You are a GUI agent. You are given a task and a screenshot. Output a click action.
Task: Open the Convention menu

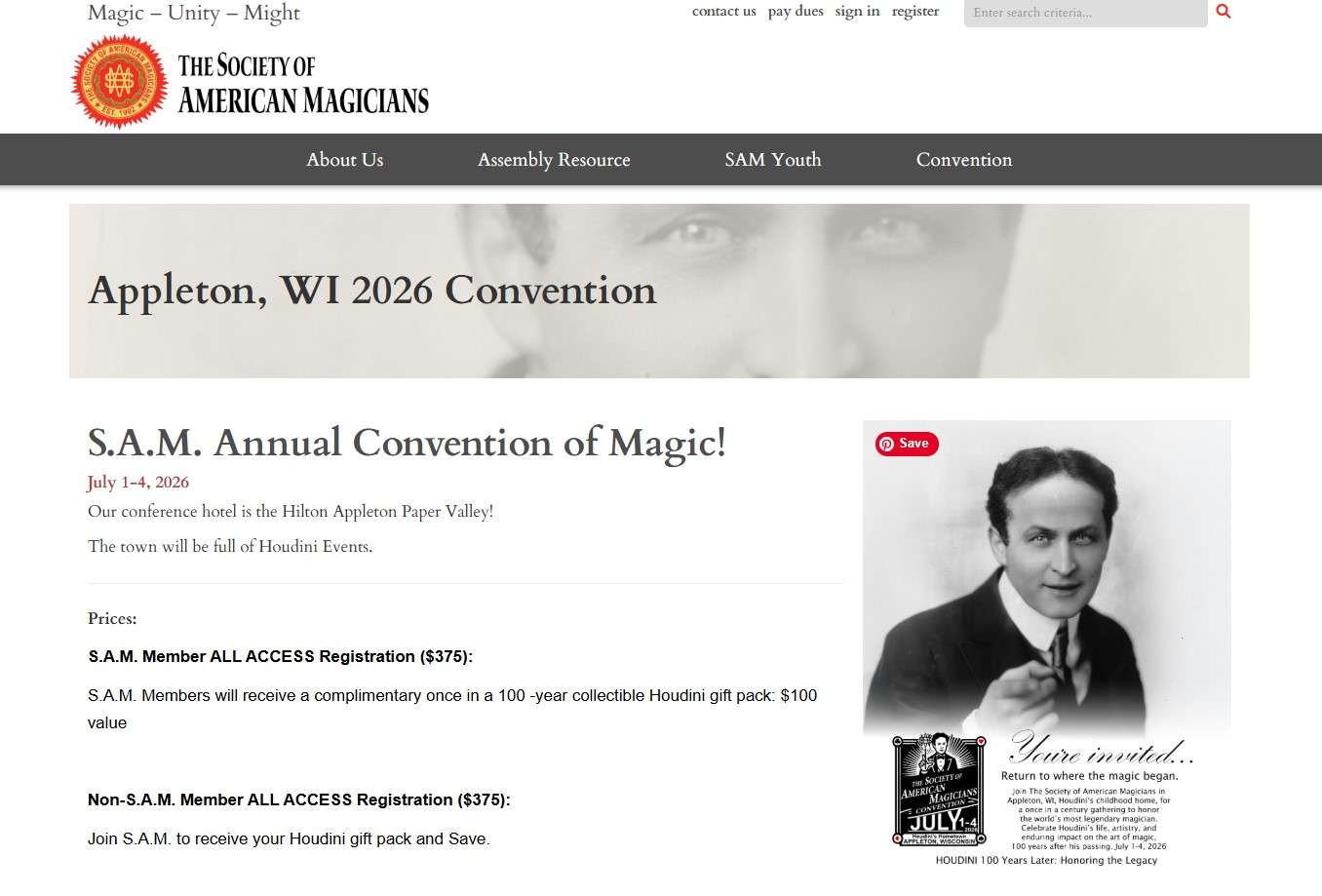click(963, 160)
